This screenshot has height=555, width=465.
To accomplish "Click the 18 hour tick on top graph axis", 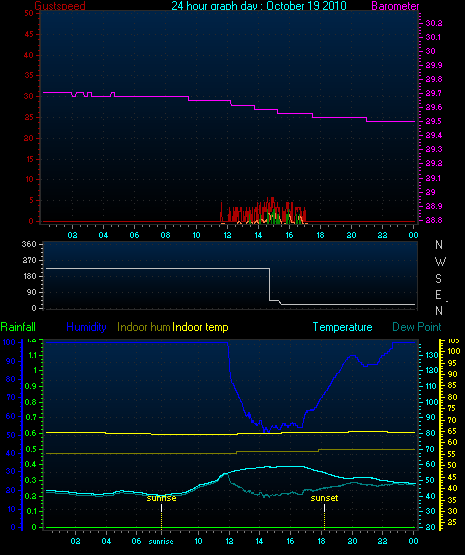I will click(x=320, y=235).
